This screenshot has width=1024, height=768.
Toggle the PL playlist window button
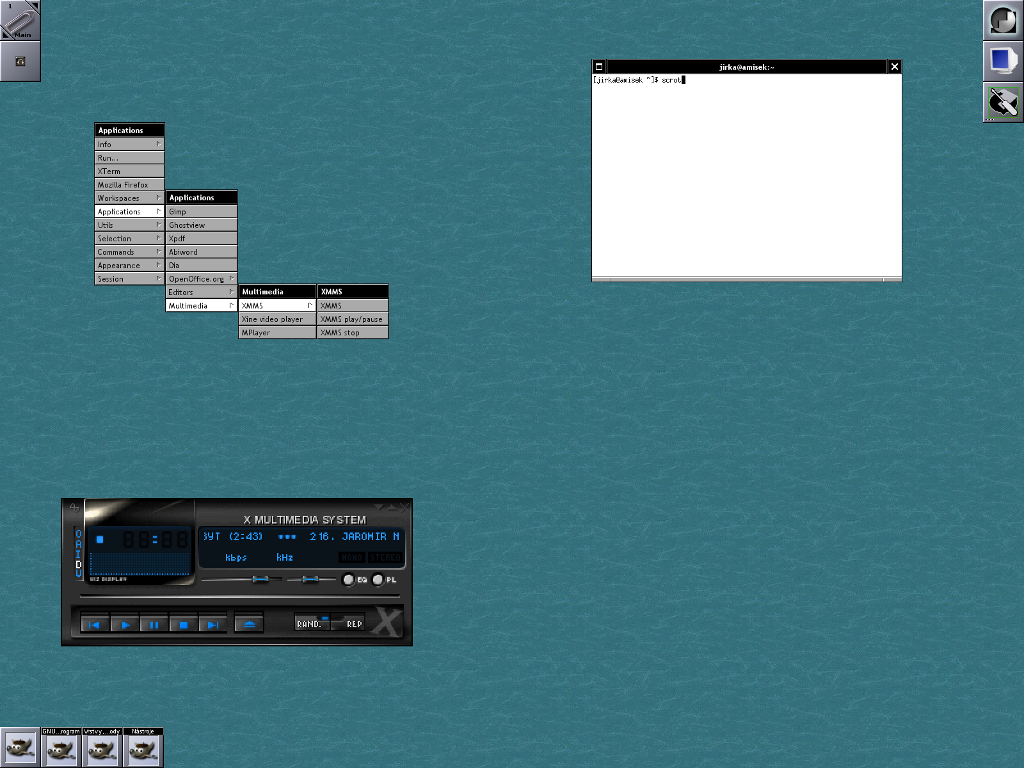pos(379,580)
